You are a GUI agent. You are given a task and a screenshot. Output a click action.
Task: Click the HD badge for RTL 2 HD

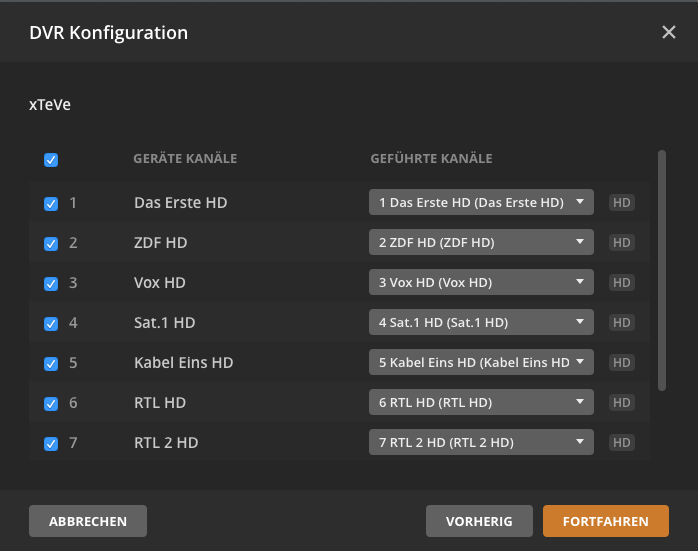pyautogui.click(x=622, y=443)
